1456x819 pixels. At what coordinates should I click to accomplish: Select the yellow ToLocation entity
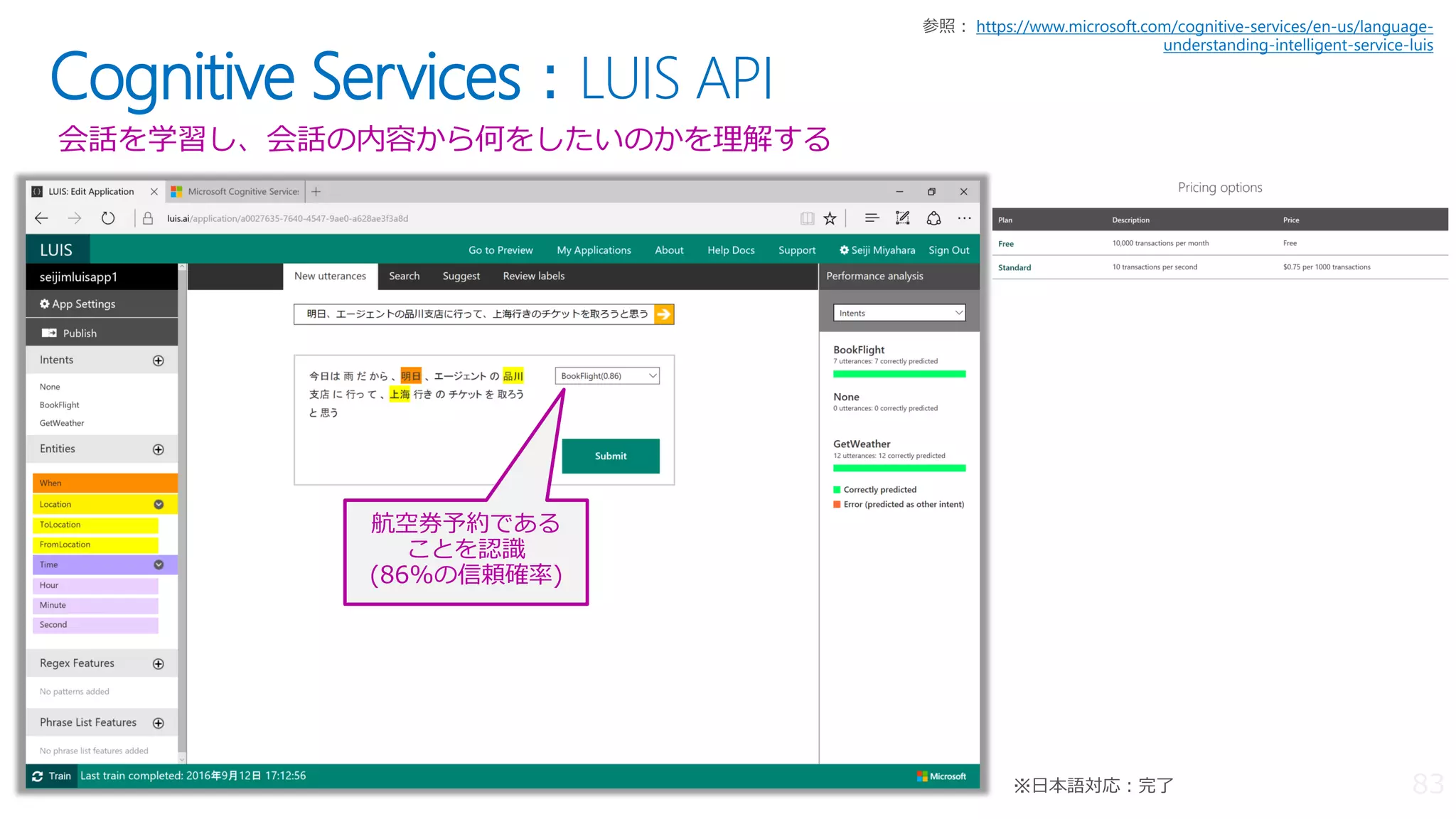click(x=95, y=525)
